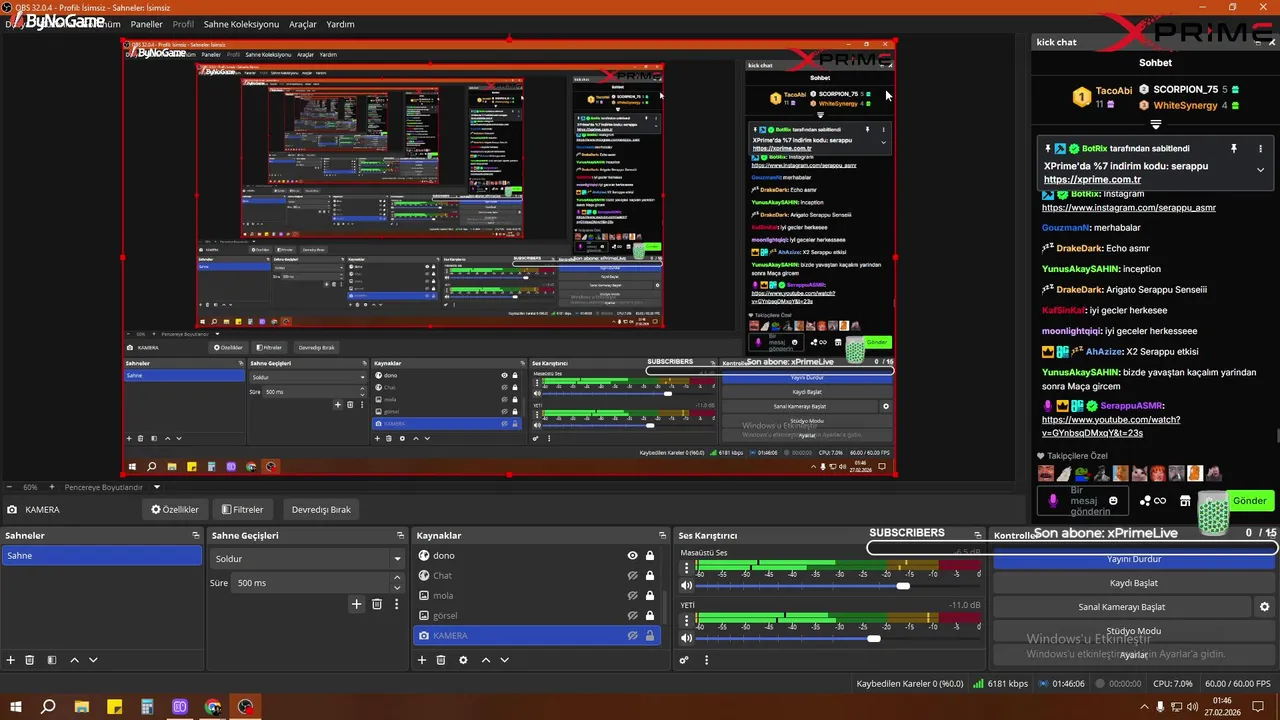Open Profil menu
Viewport: 1280px width, 720px height.
(183, 24)
